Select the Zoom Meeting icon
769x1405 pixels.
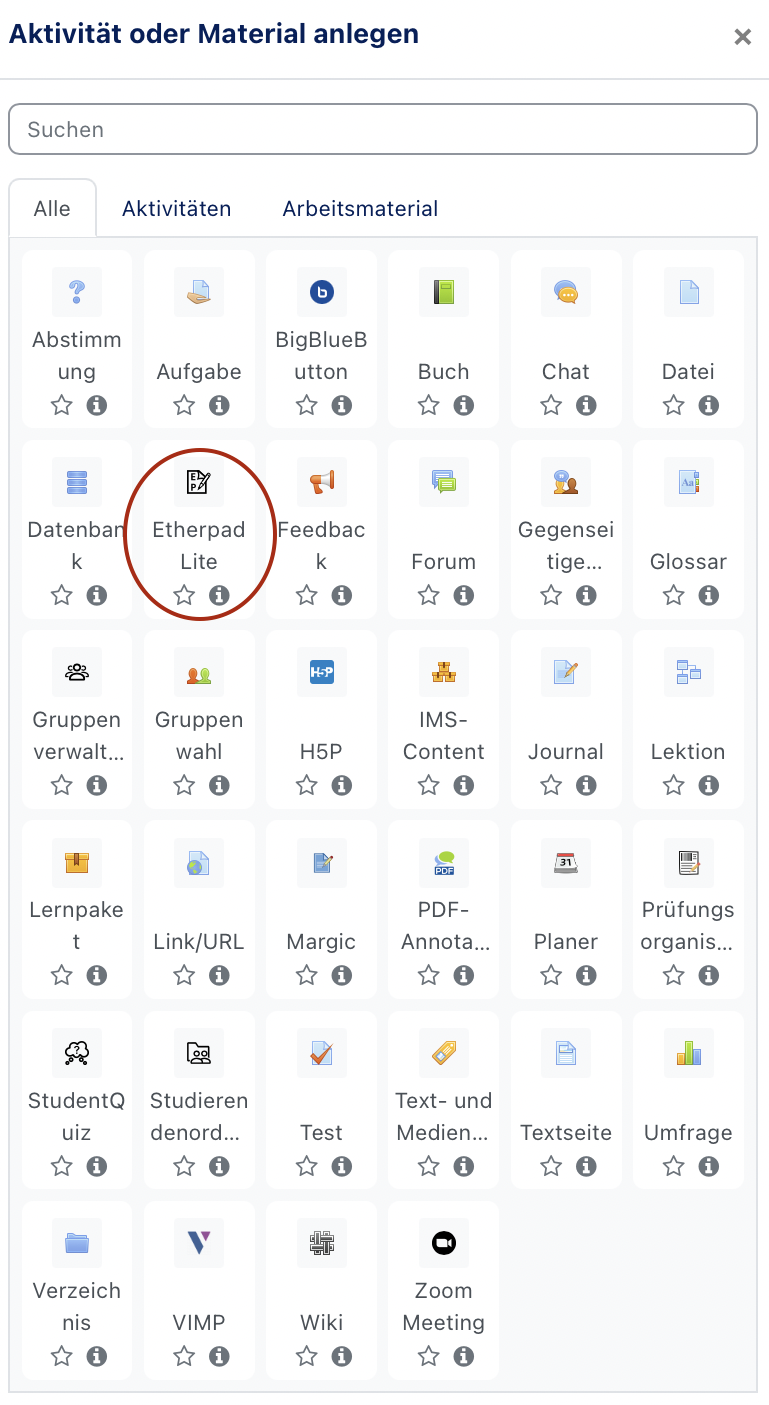443,1242
